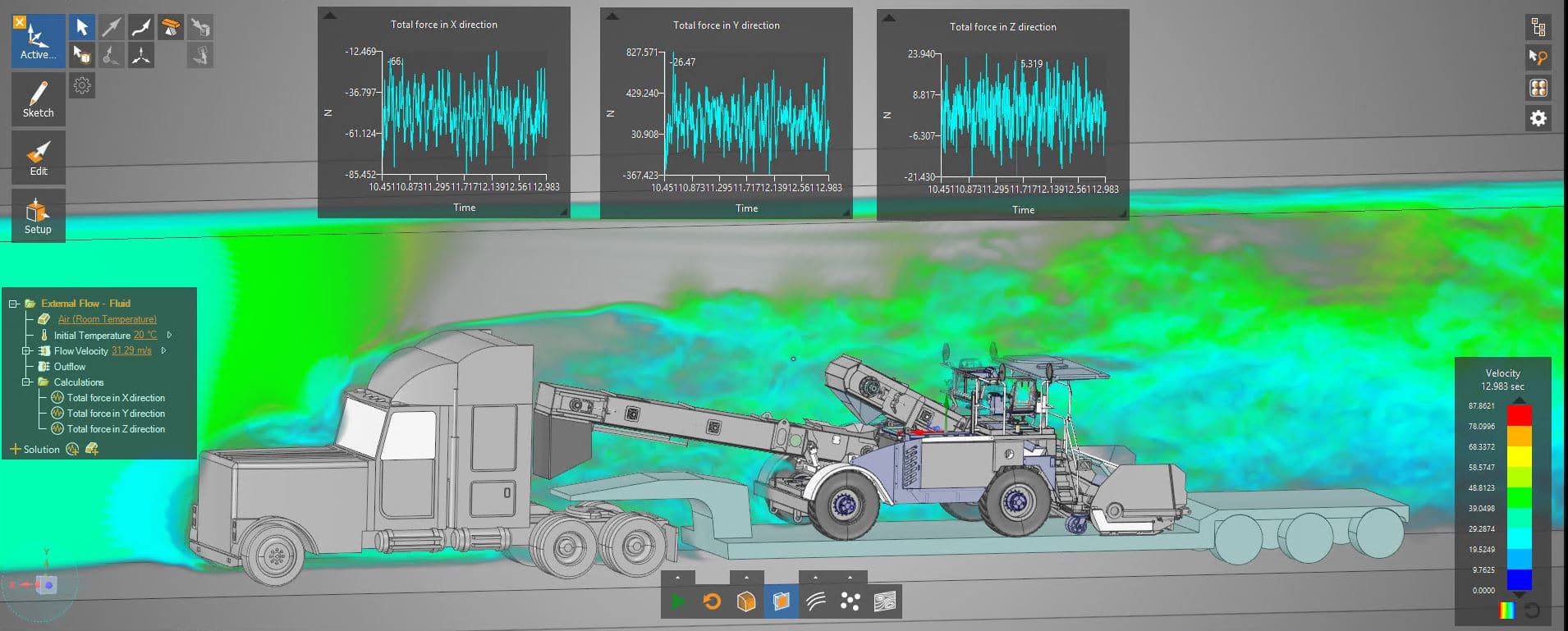Open the Edit mode

38,158
